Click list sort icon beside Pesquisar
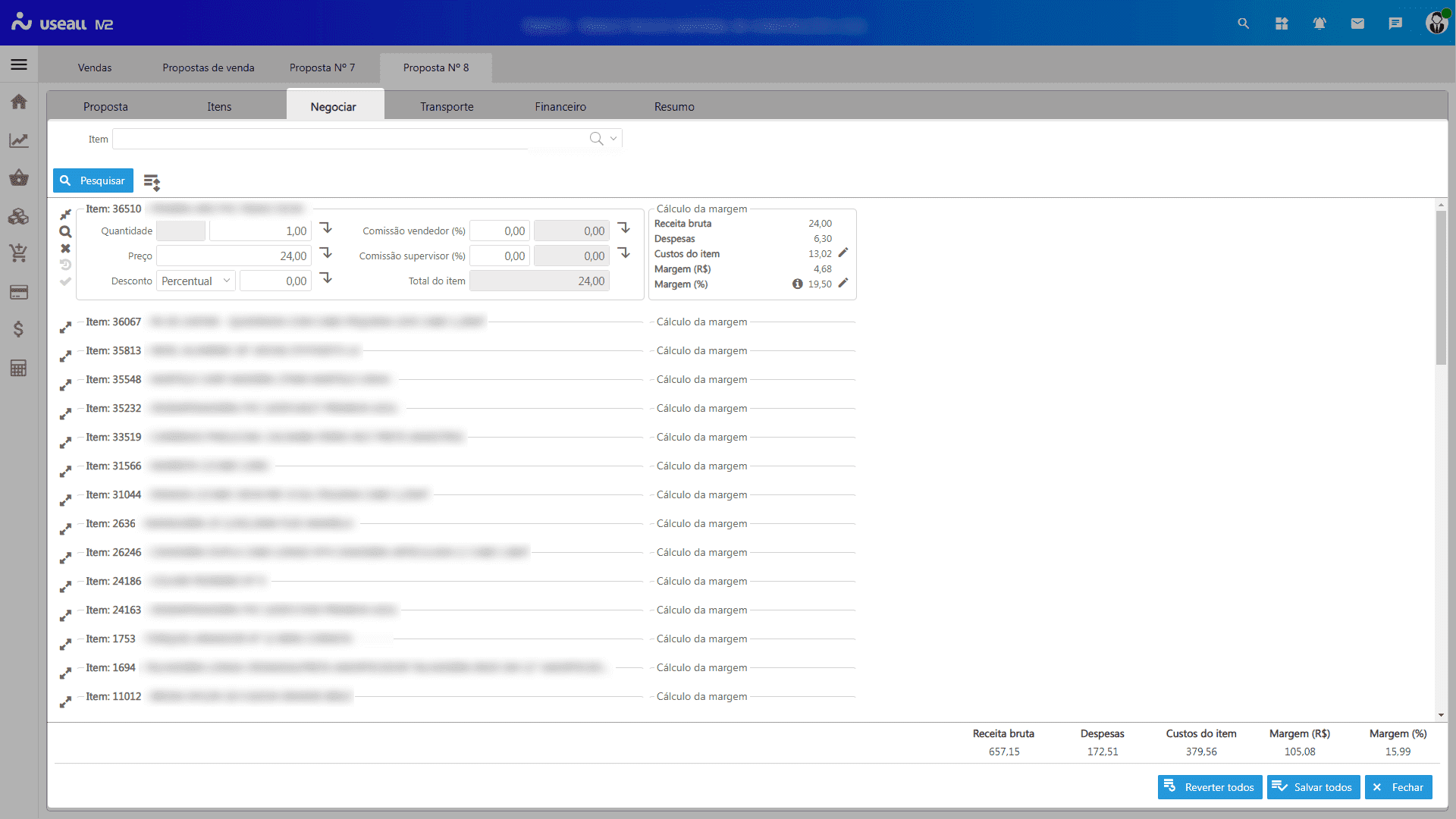The height and width of the screenshot is (819, 1456). [152, 182]
